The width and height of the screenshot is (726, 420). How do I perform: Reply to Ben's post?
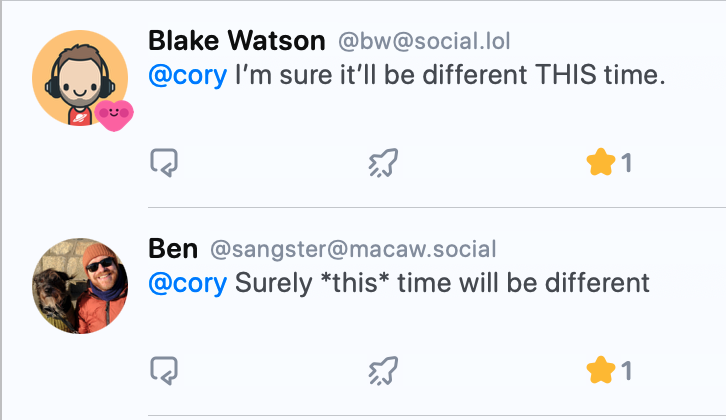click(164, 370)
